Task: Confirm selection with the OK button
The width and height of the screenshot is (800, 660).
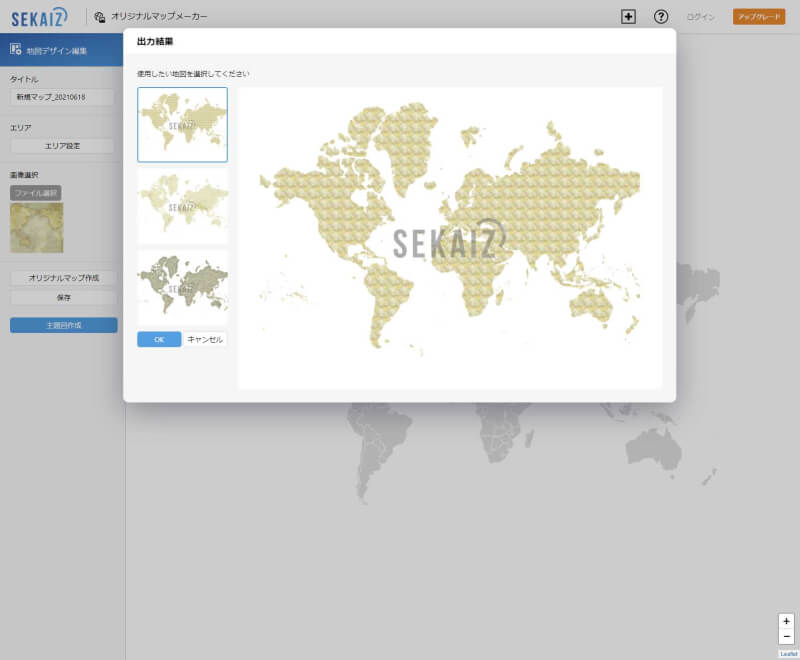Action: point(159,339)
